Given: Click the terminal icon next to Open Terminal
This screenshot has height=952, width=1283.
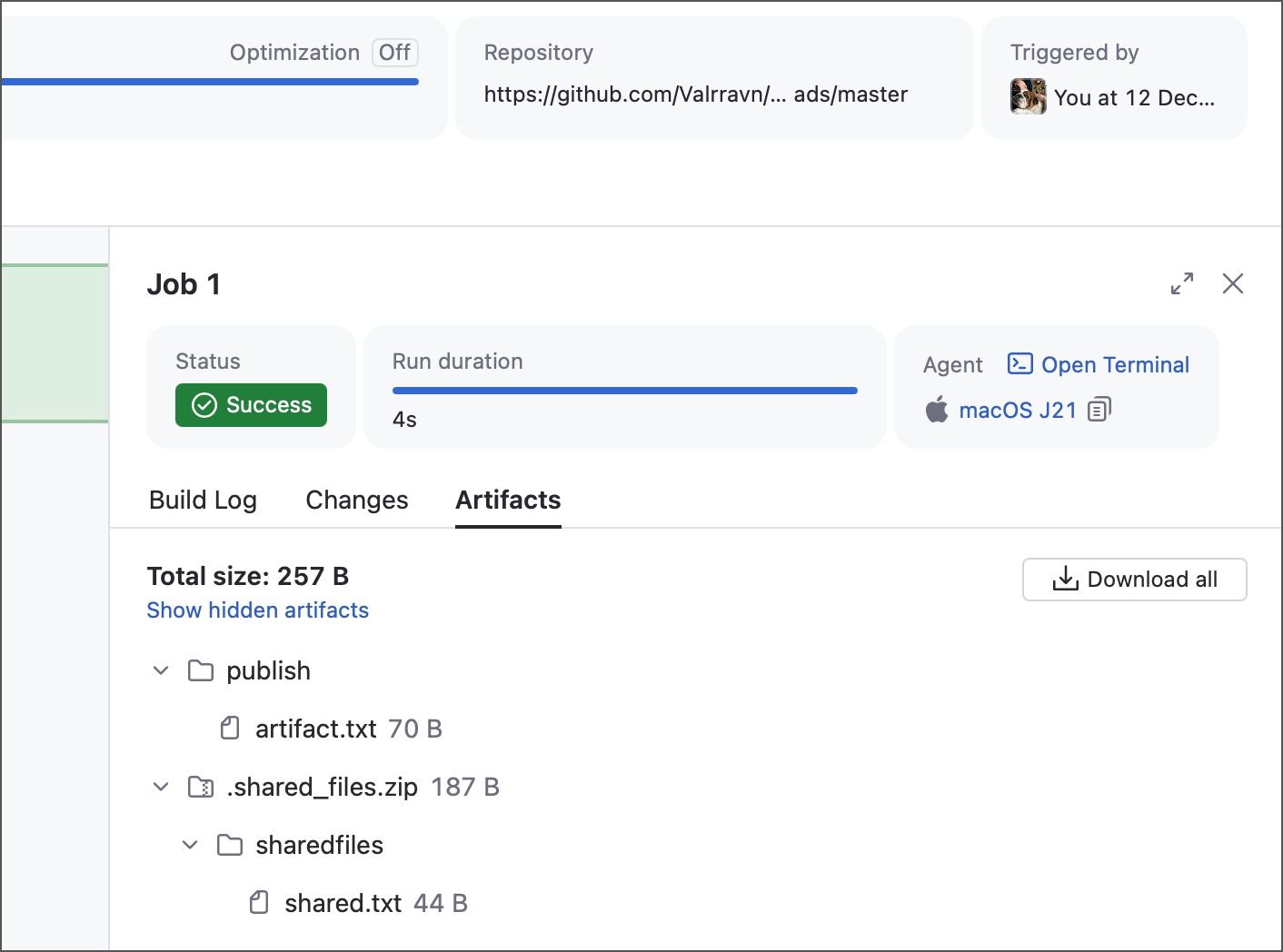Looking at the screenshot, I should point(1018,363).
